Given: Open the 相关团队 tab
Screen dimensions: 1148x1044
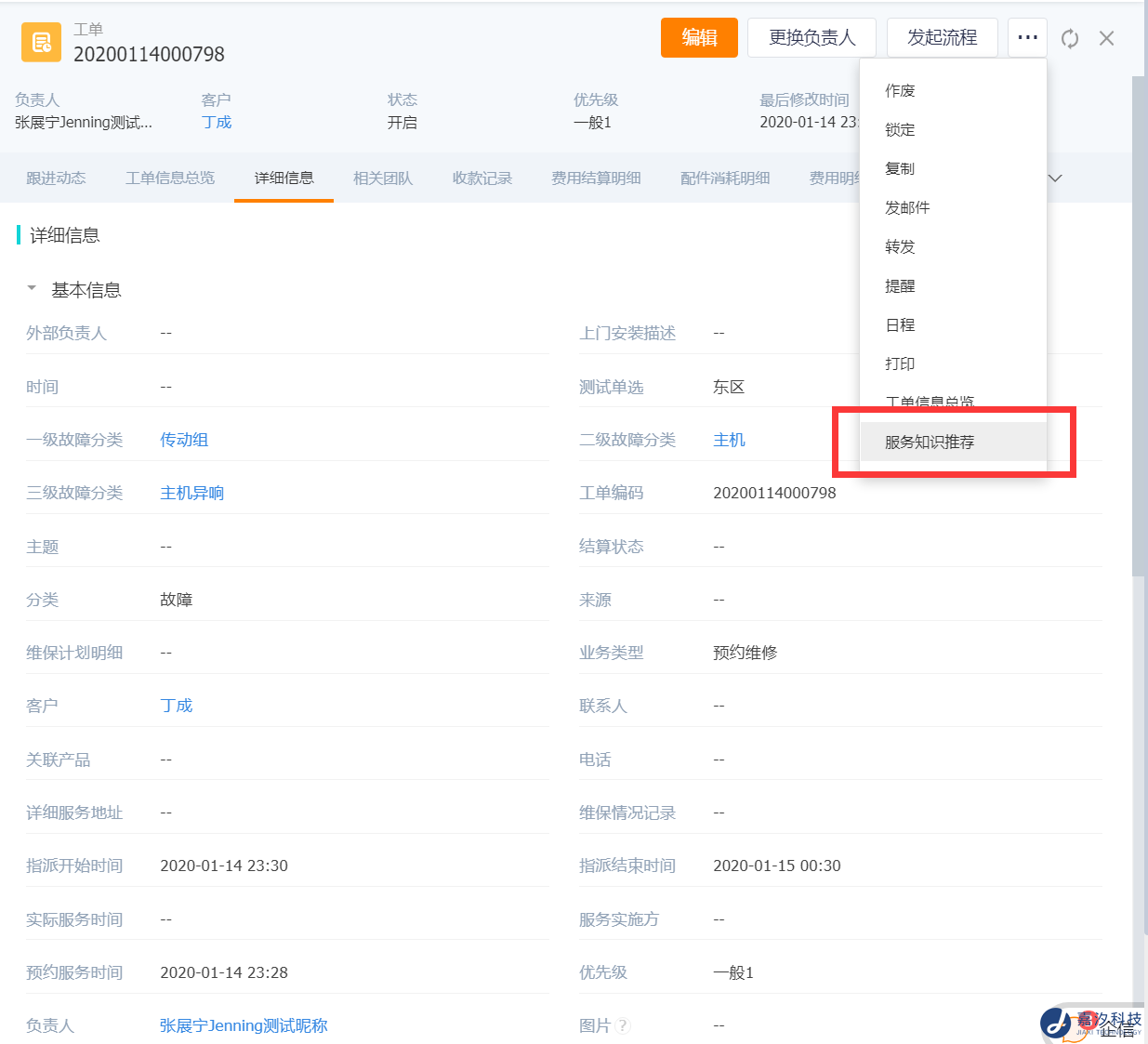Looking at the screenshot, I should 383,178.
